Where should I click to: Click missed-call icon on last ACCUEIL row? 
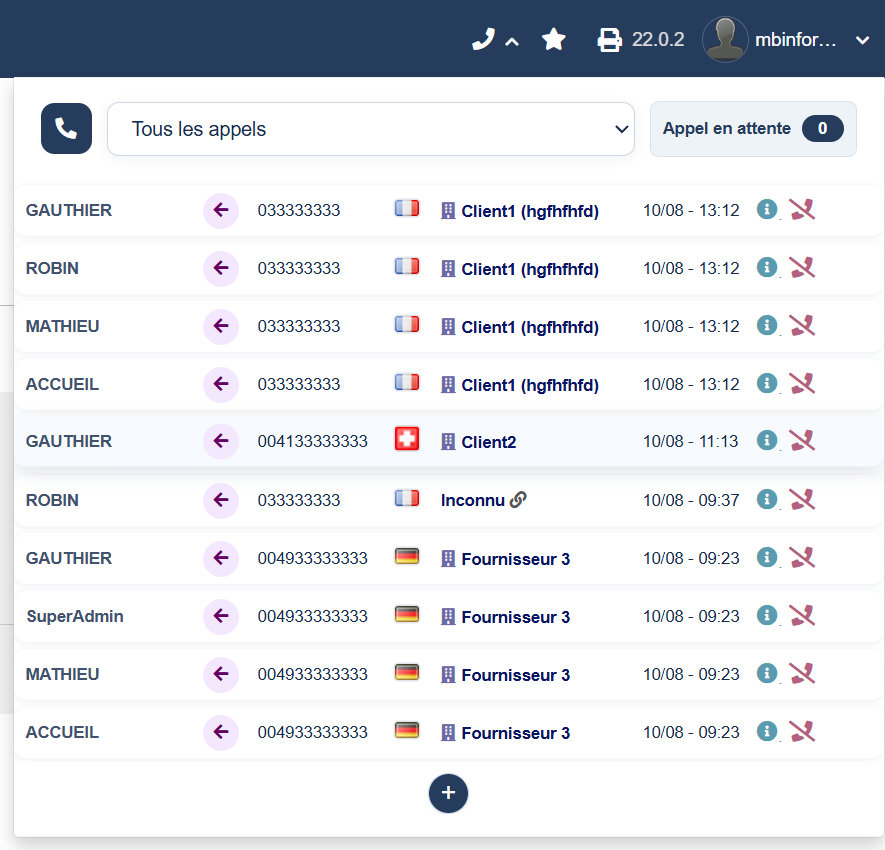pyautogui.click(x=802, y=731)
